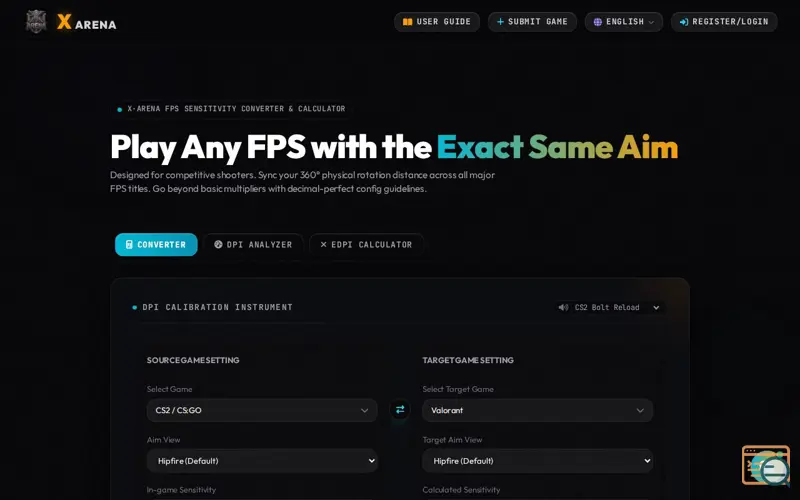
Task: Open the source Select Game dropdown (CS2 / CS:GO)
Action: [262, 410]
